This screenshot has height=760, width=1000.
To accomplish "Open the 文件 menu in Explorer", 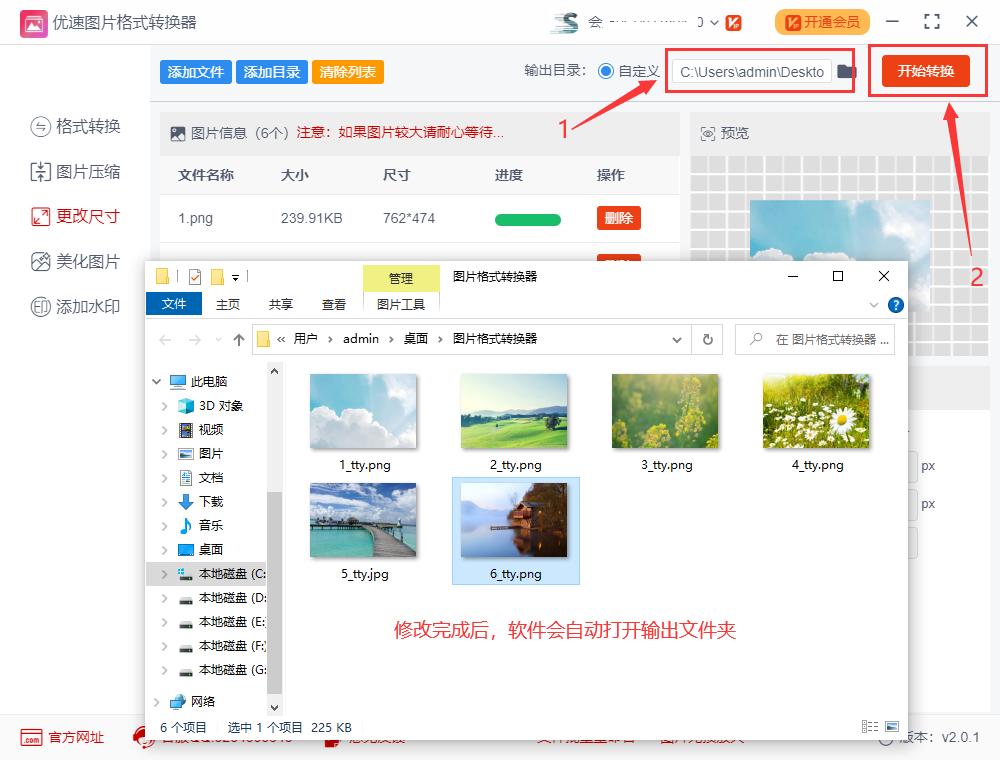I will pos(174,304).
